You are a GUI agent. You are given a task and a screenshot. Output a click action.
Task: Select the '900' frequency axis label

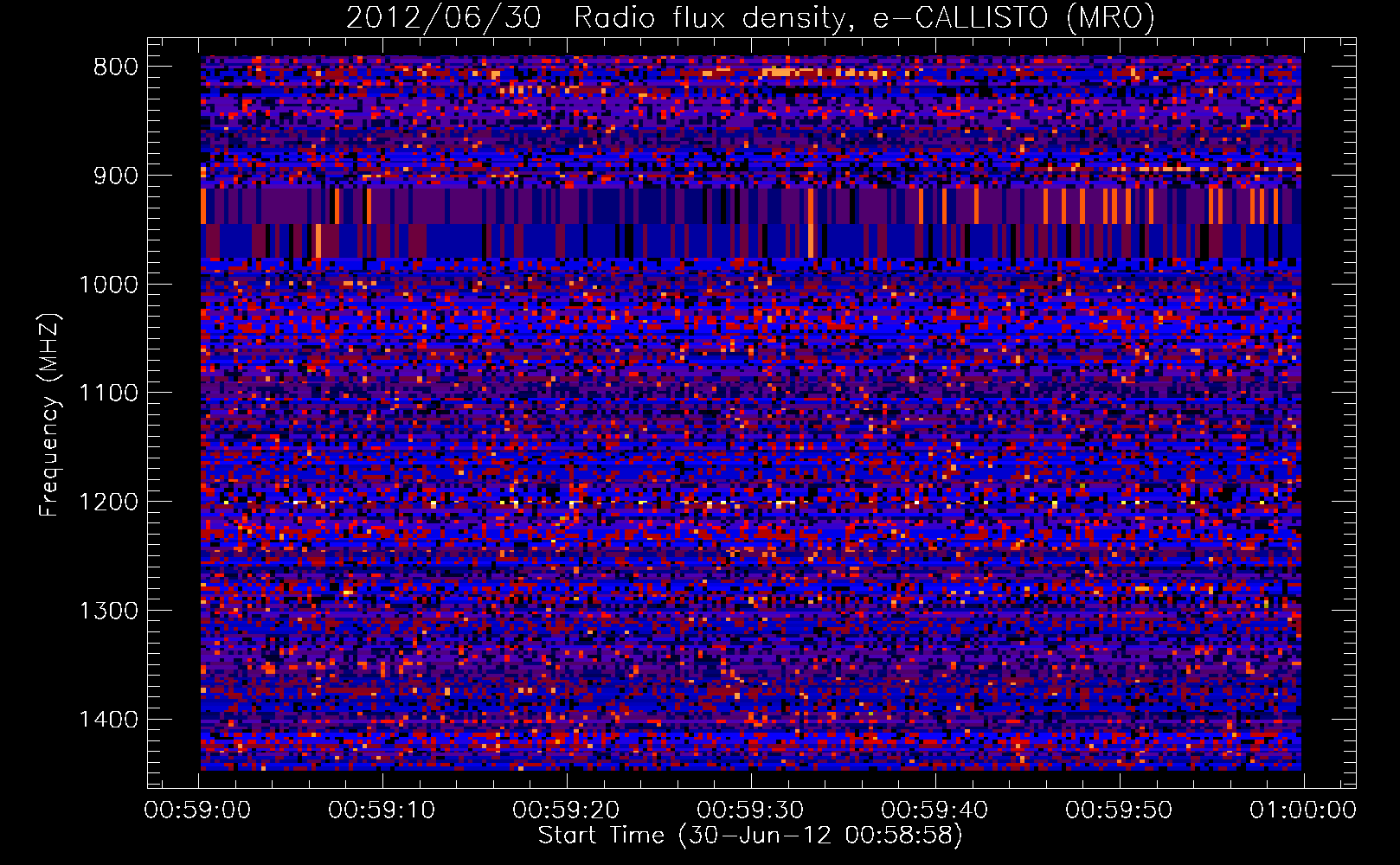pyautogui.click(x=116, y=176)
